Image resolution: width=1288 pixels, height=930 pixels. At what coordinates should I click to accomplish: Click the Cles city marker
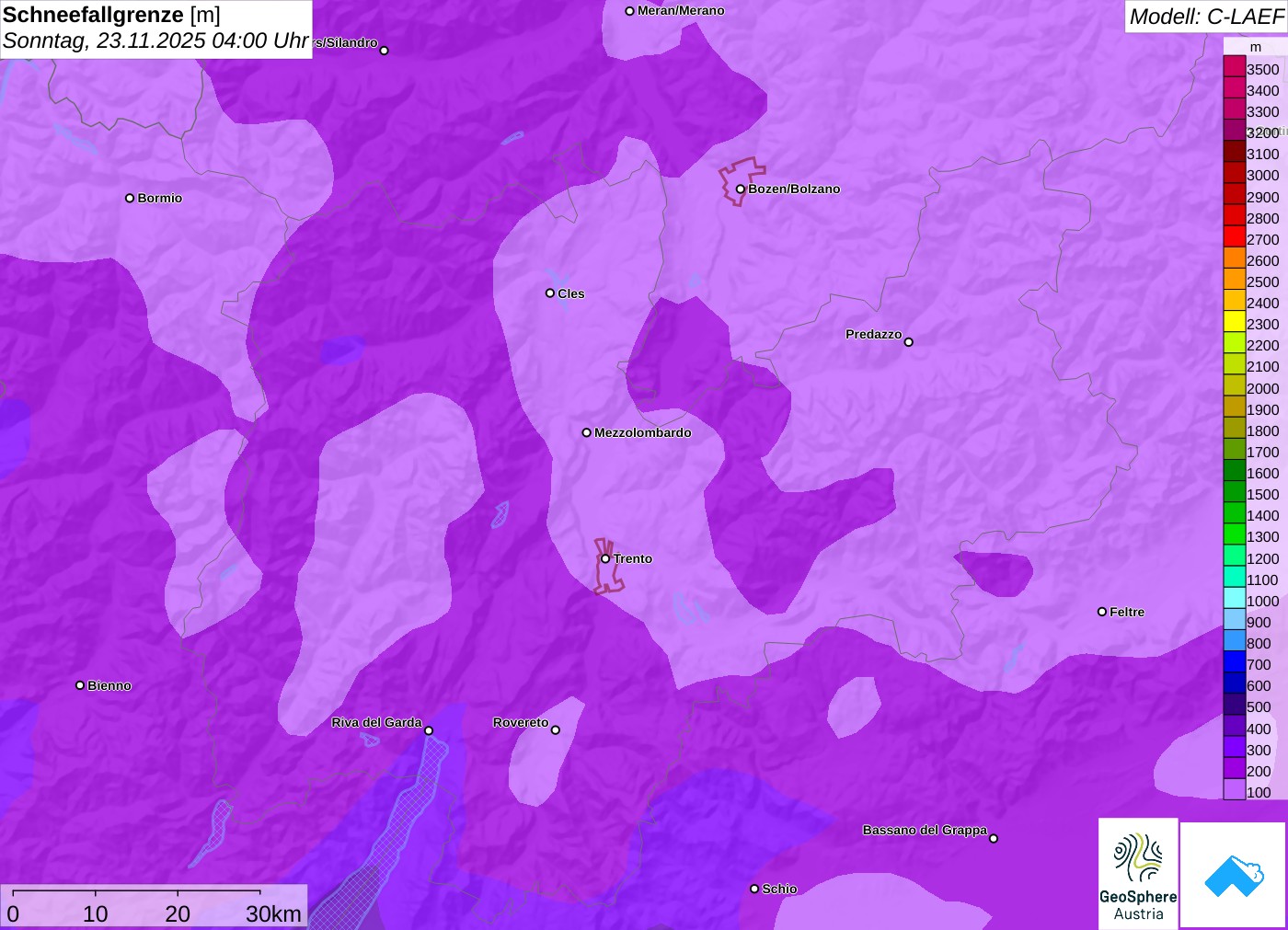549,293
